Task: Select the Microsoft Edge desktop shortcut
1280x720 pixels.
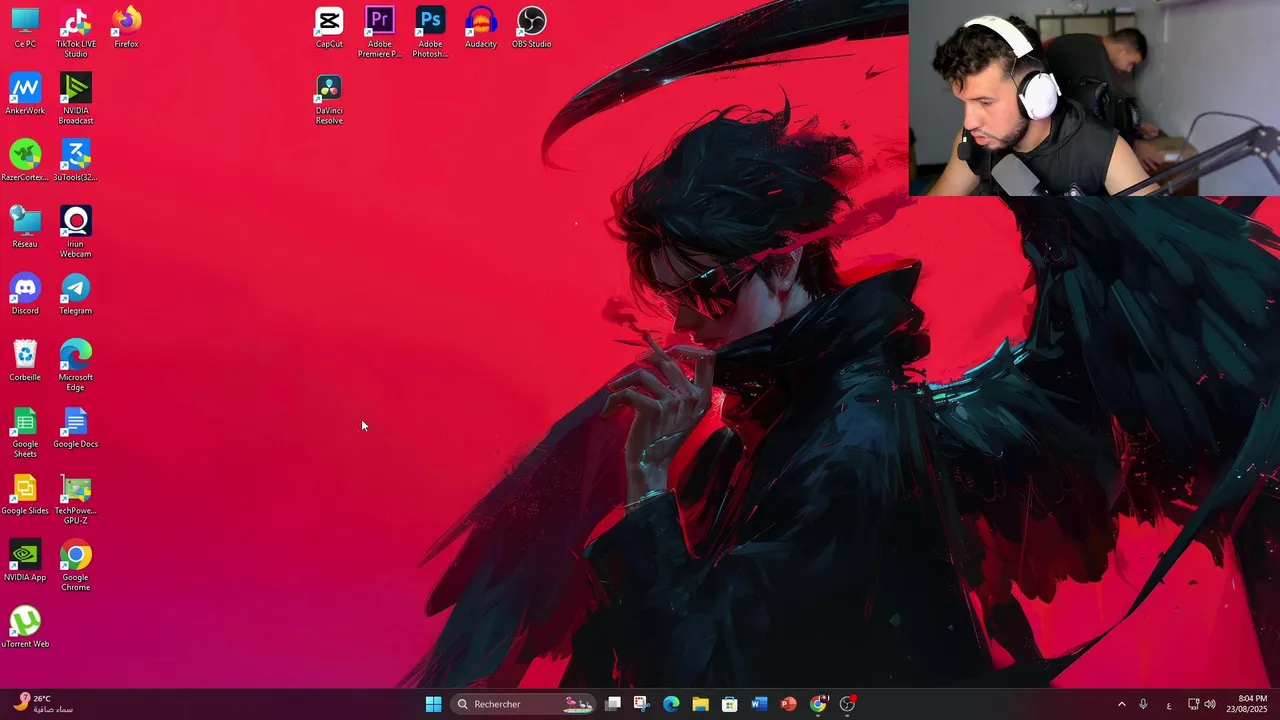Action: tap(76, 365)
